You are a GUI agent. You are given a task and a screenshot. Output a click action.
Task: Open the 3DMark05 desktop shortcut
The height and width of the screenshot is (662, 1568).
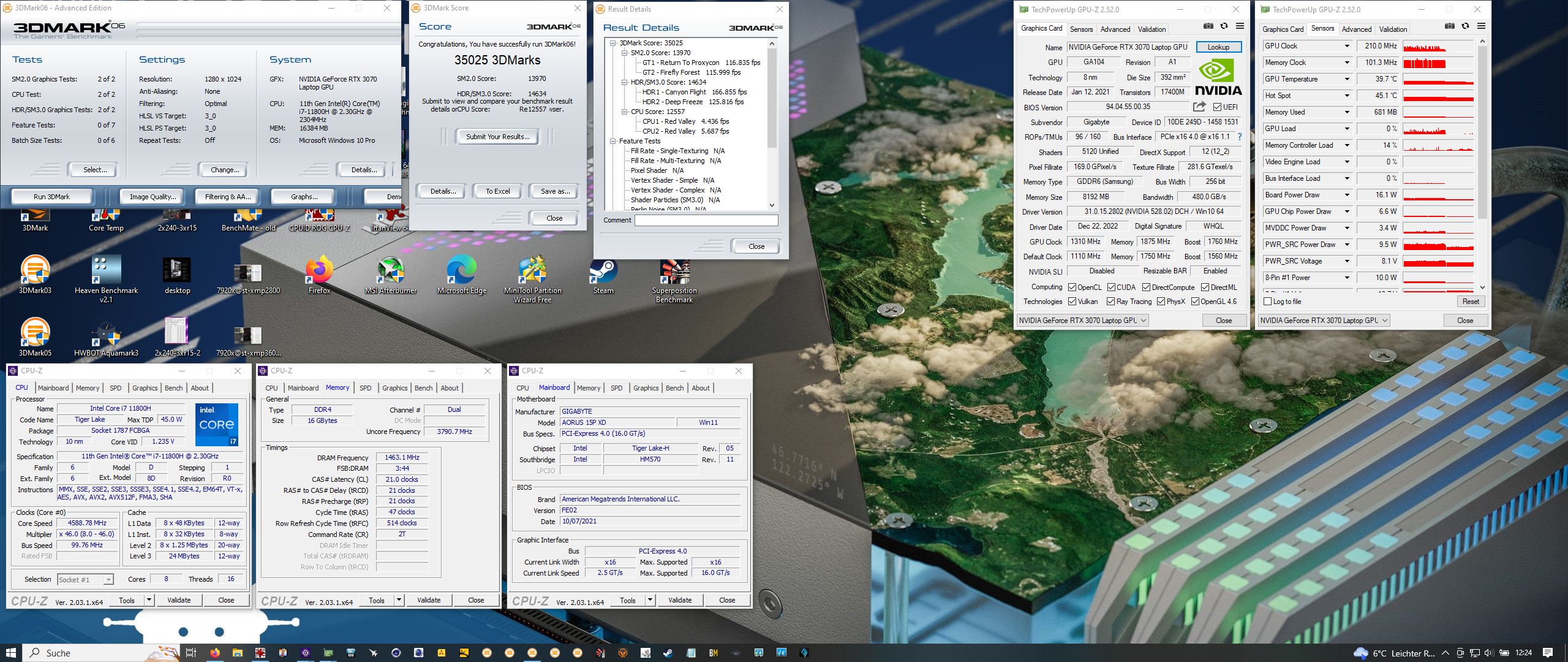click(x=35, y=337)
